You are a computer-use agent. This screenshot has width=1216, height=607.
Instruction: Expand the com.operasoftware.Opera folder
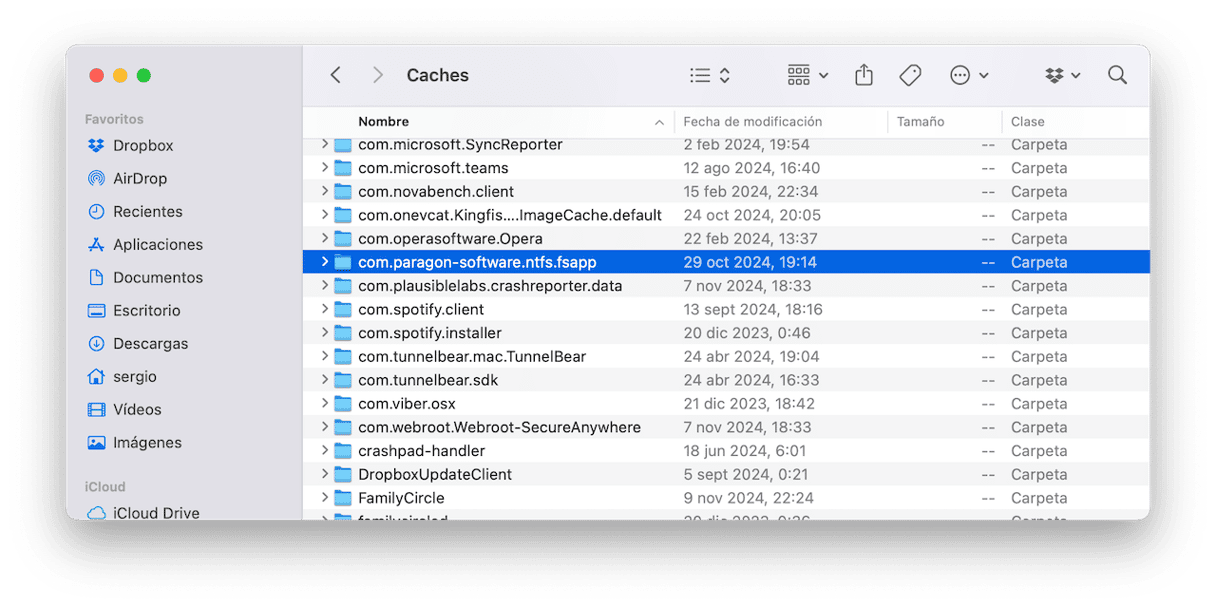[325, 238]
